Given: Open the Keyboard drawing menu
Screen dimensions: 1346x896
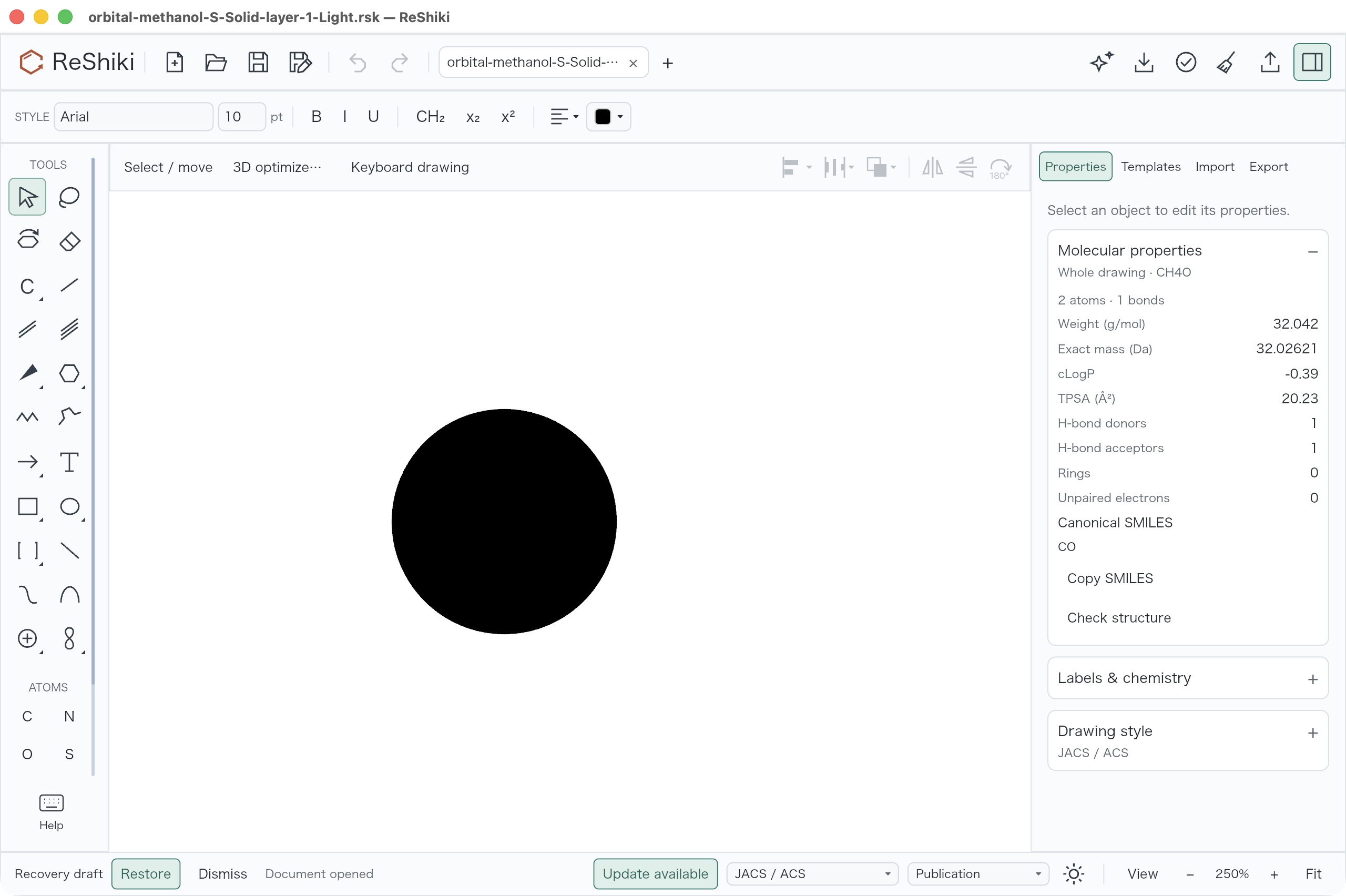Looking at the screenshot, I should pyautogui.click(x=410, y=167).
